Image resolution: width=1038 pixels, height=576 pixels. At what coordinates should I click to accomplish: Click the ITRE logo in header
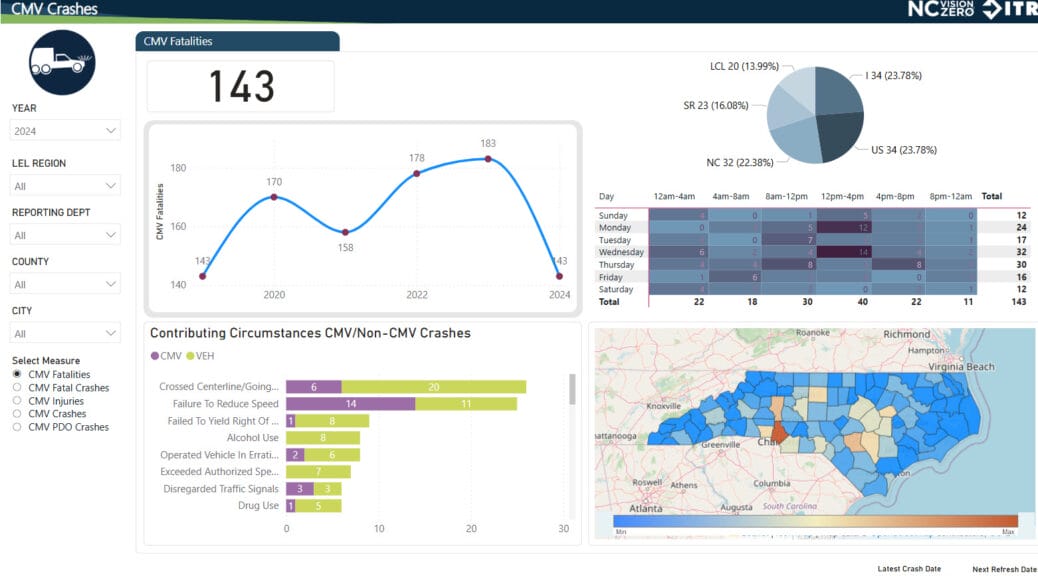(1010, 10)
